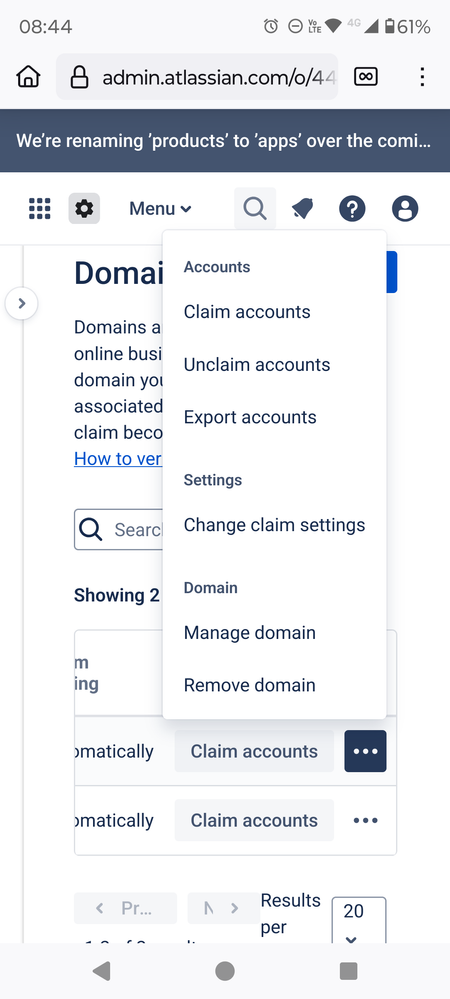Screen dimensions: 450x999
Task: Tap the lock icon in address bar
Action: (x=79, y=78)
